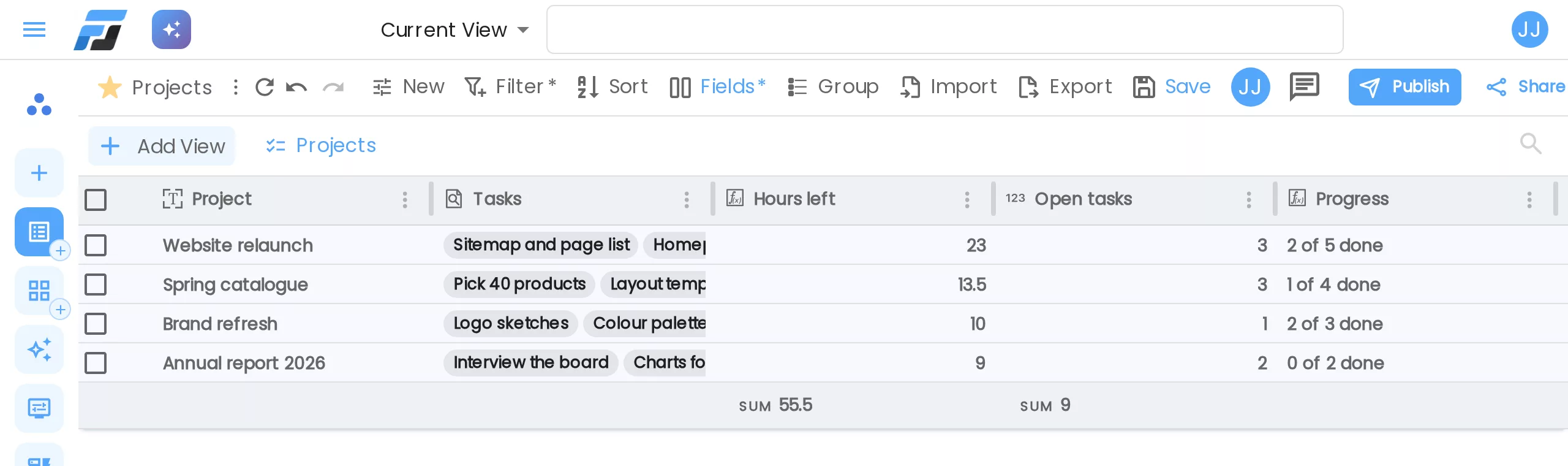Image resolution: width=1568 pixels, height=466 pixels.
Task: Check the Annual report 2026 row
Action: pos(96,363)
